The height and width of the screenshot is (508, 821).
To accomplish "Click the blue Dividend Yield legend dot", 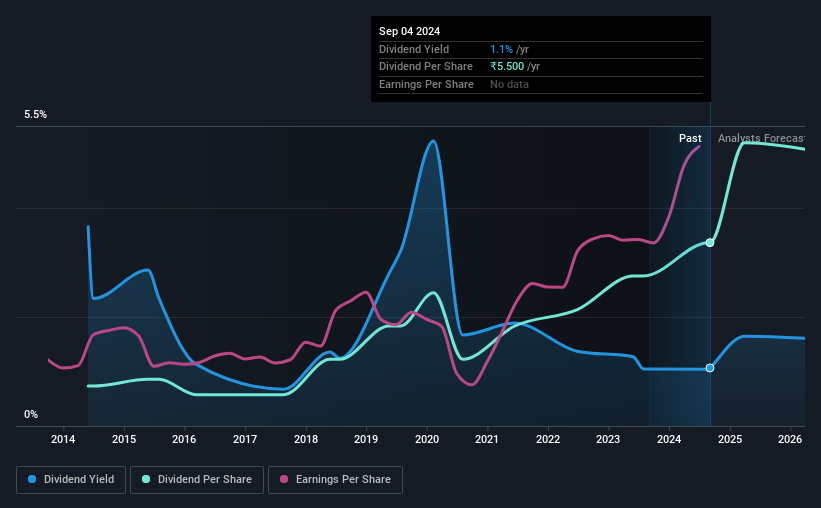I will point(32,479).
